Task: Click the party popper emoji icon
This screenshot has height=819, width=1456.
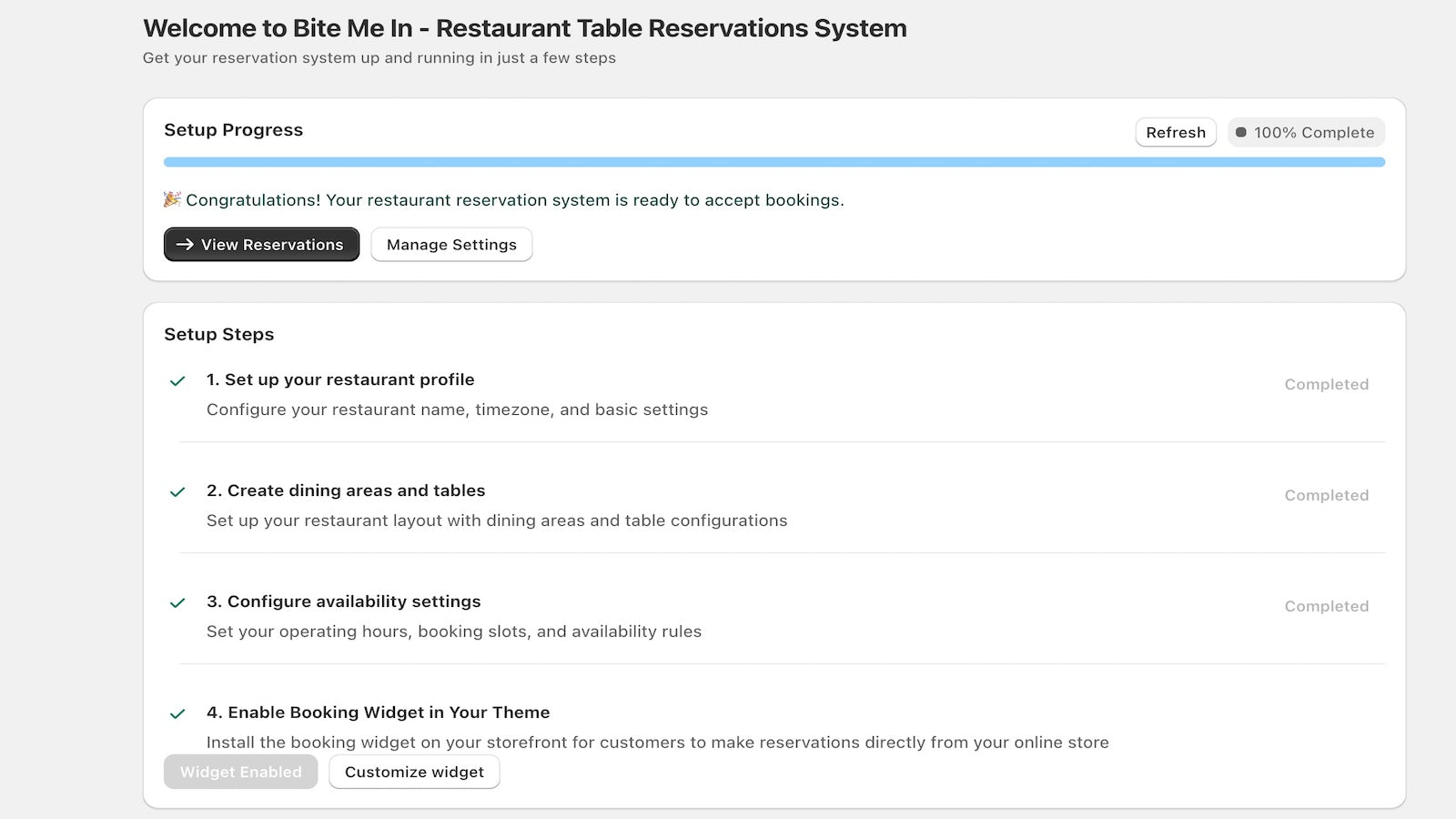Action: [172, 199]
